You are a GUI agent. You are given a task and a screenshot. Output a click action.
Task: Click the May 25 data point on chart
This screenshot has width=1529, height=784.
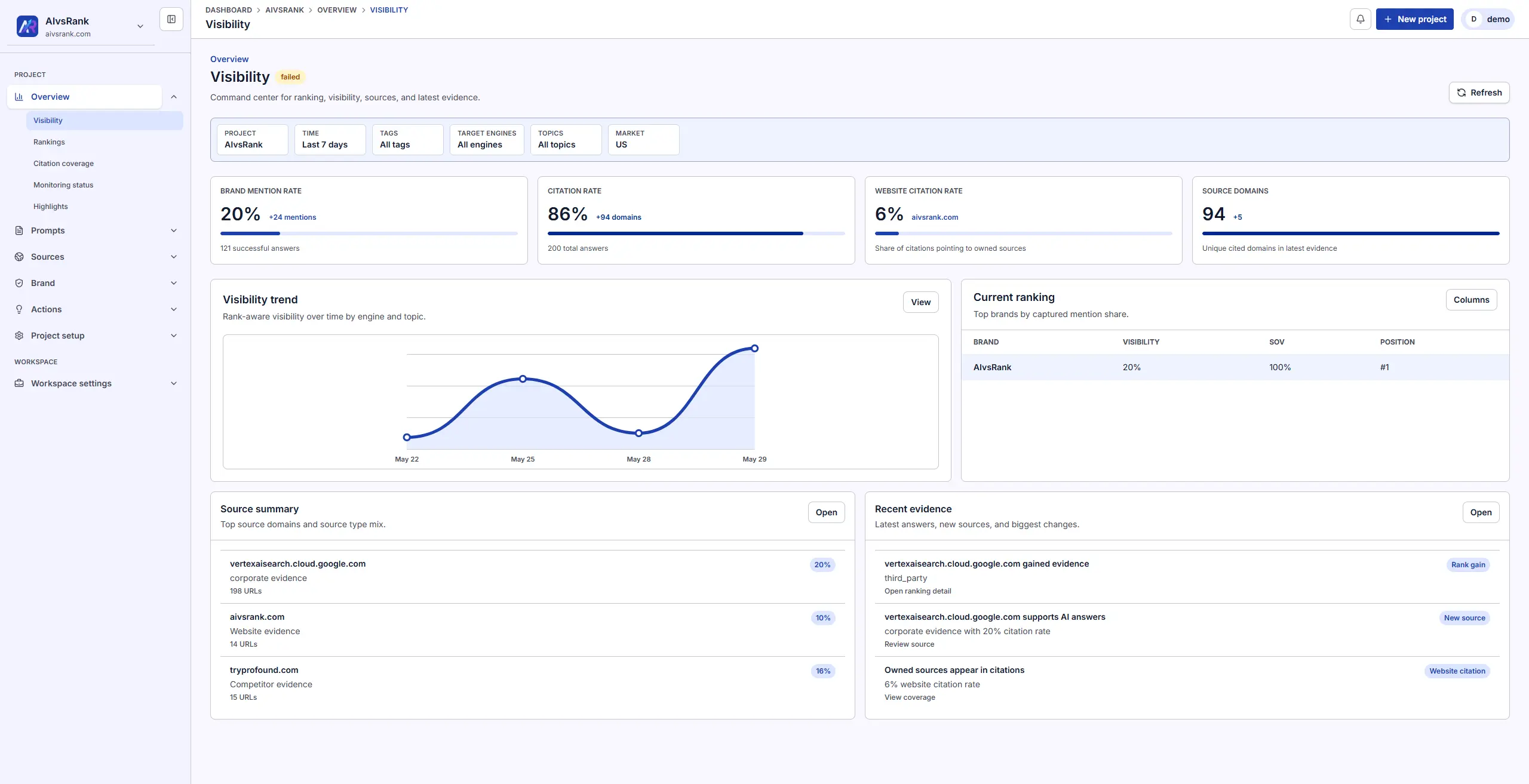[523, 379]
